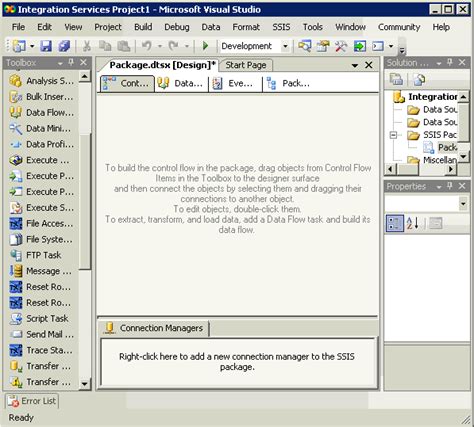Select Integration project node in Solution Explorer
Viewport: 474px width, 427px height.
click(x=425, y=97)
